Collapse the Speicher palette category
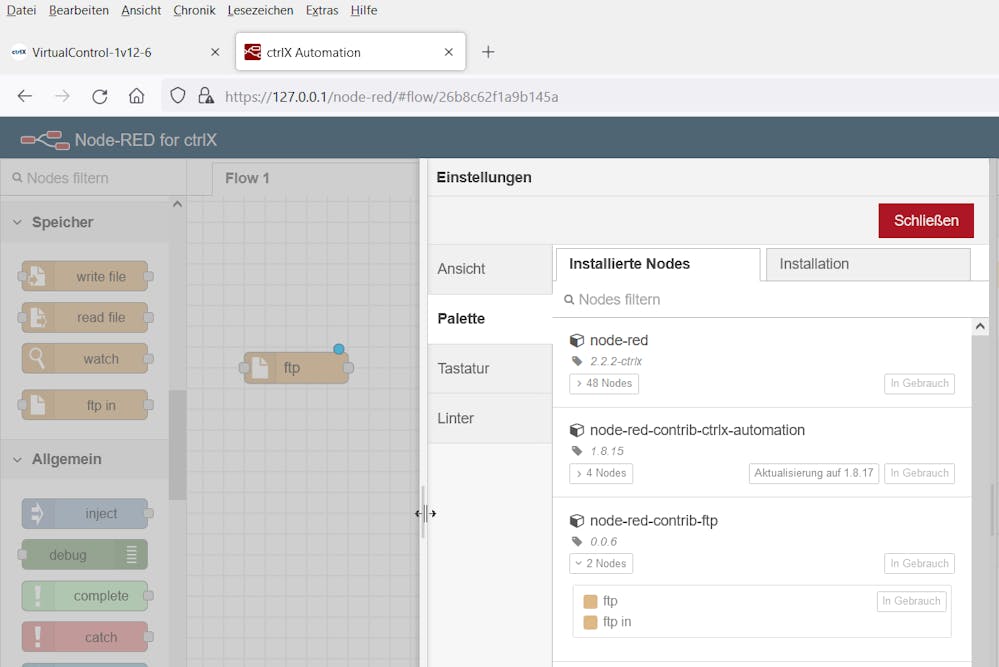999x667 pixels. (18, 222)
